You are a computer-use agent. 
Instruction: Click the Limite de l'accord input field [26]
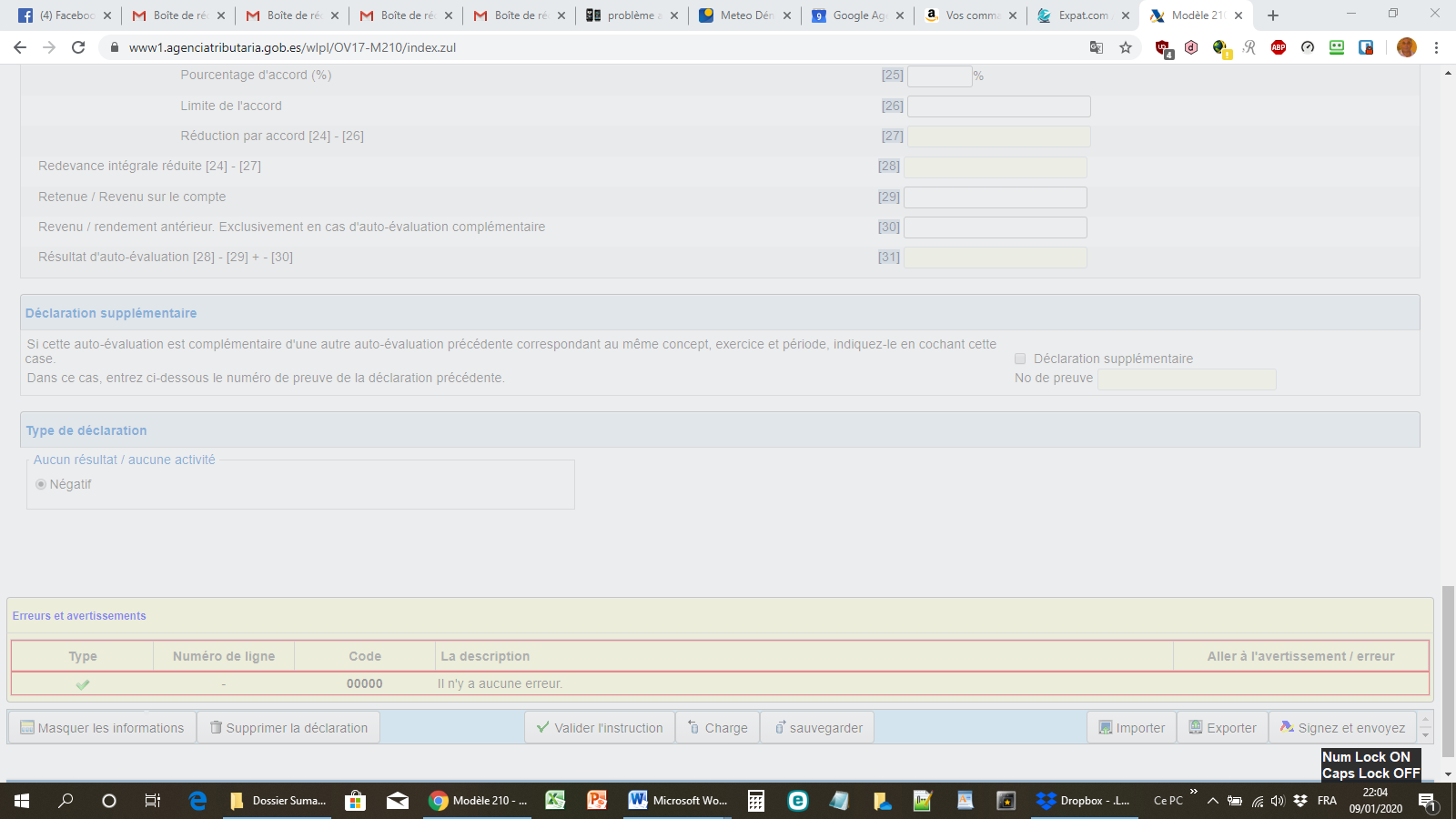998,106
